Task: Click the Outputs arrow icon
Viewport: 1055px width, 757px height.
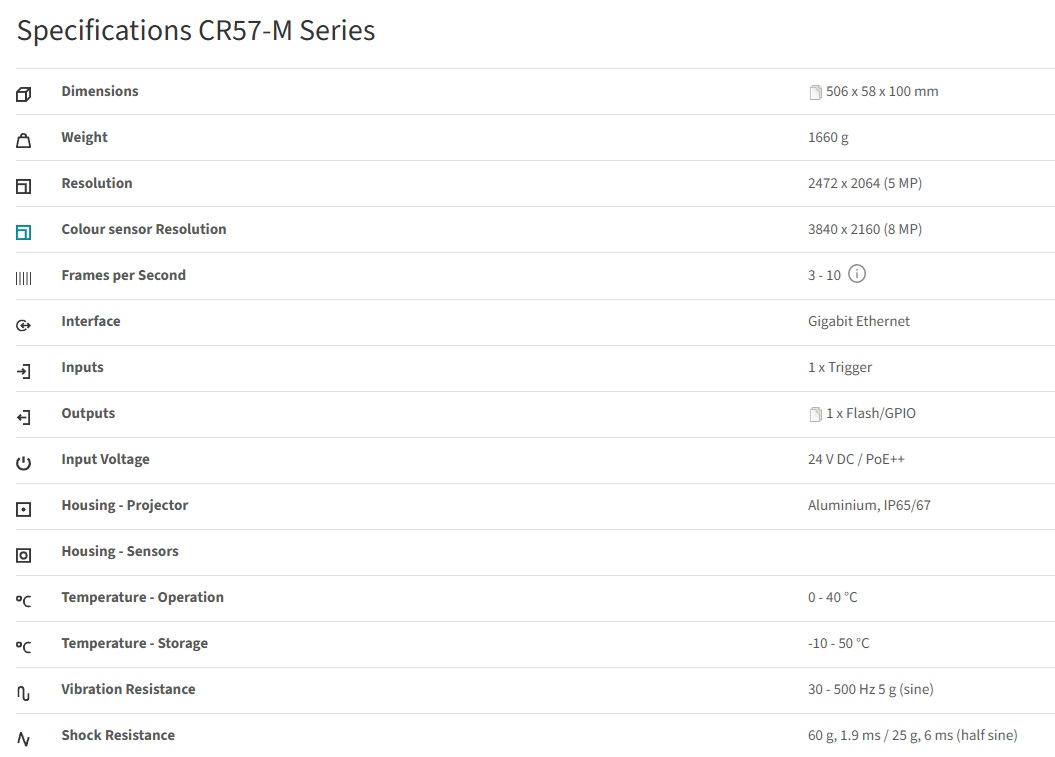Action: point(24,417)
